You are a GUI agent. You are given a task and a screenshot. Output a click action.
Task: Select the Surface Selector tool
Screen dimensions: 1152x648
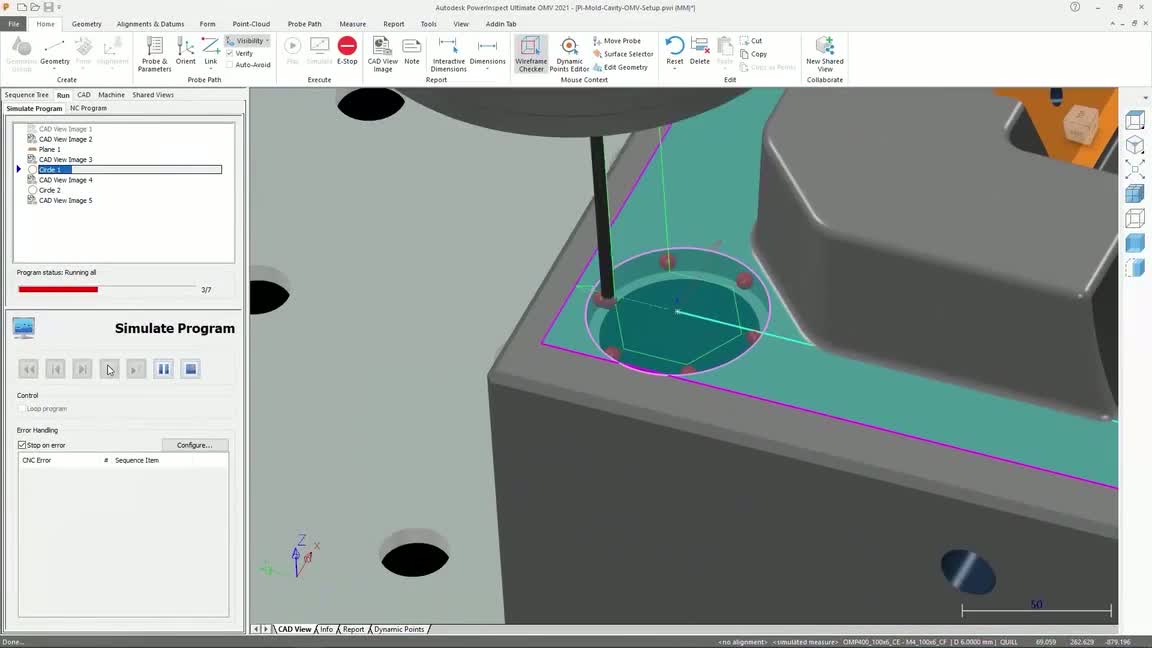pos(622,54)
